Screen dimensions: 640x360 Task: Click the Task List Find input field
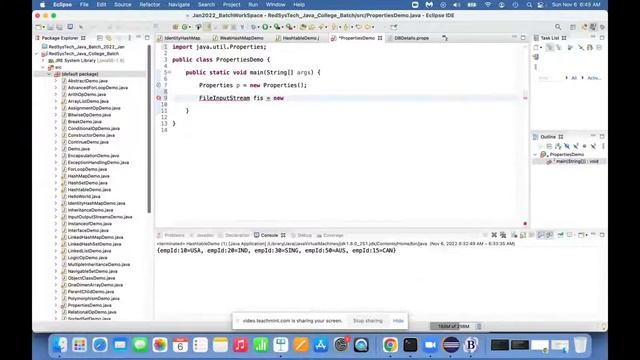[549, 78]
